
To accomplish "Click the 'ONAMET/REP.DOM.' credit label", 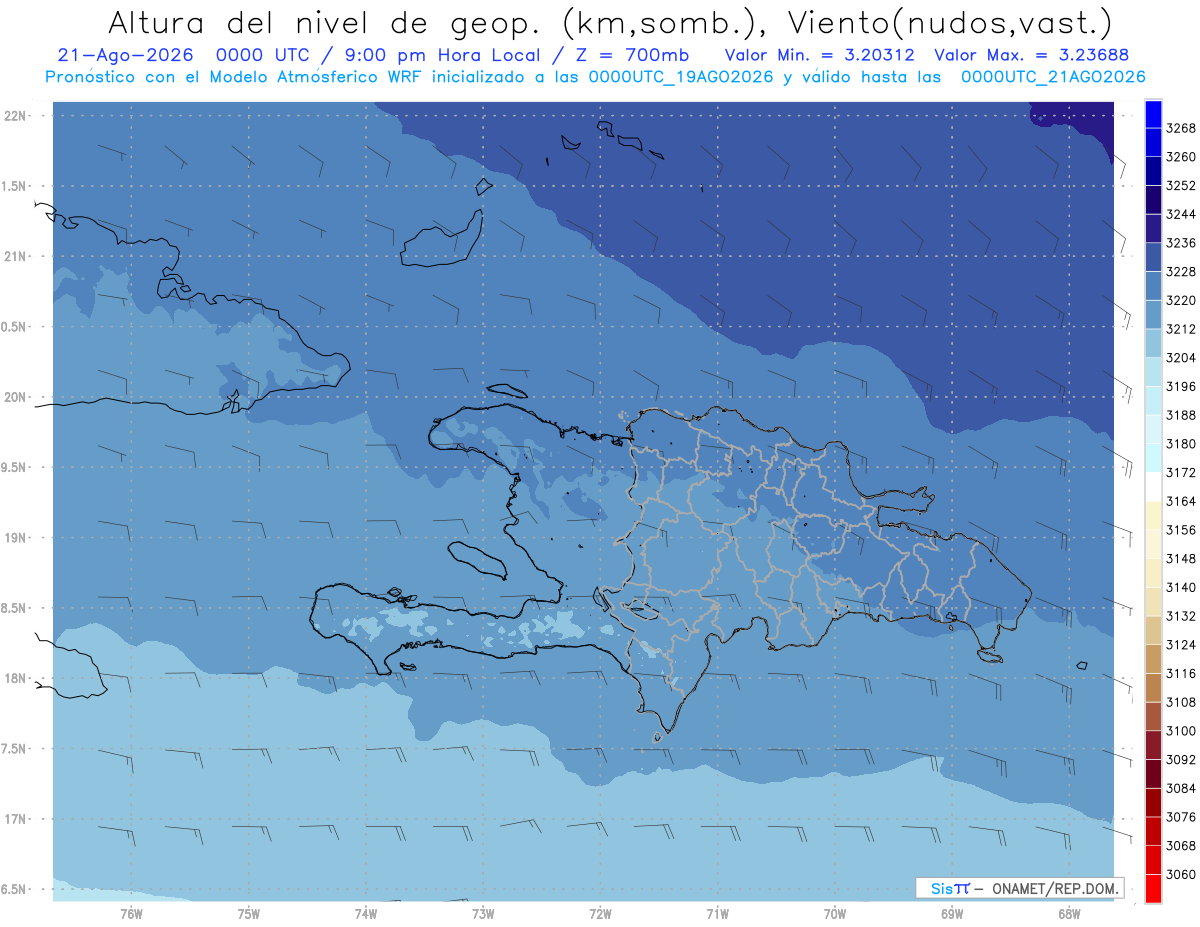I will [x=1055, y=888].
